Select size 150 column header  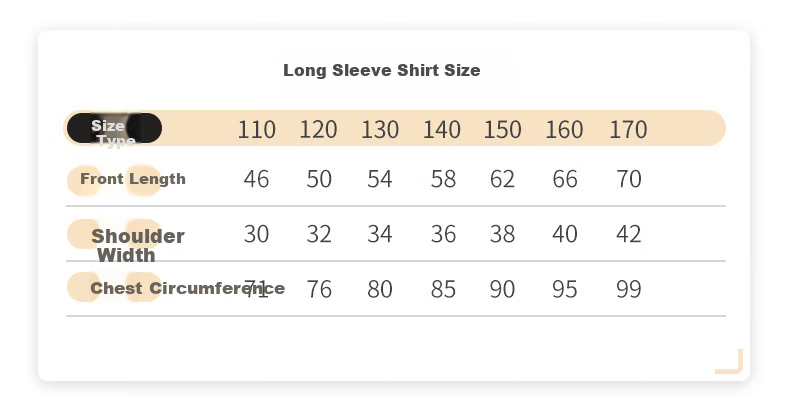tap(502, 129)
